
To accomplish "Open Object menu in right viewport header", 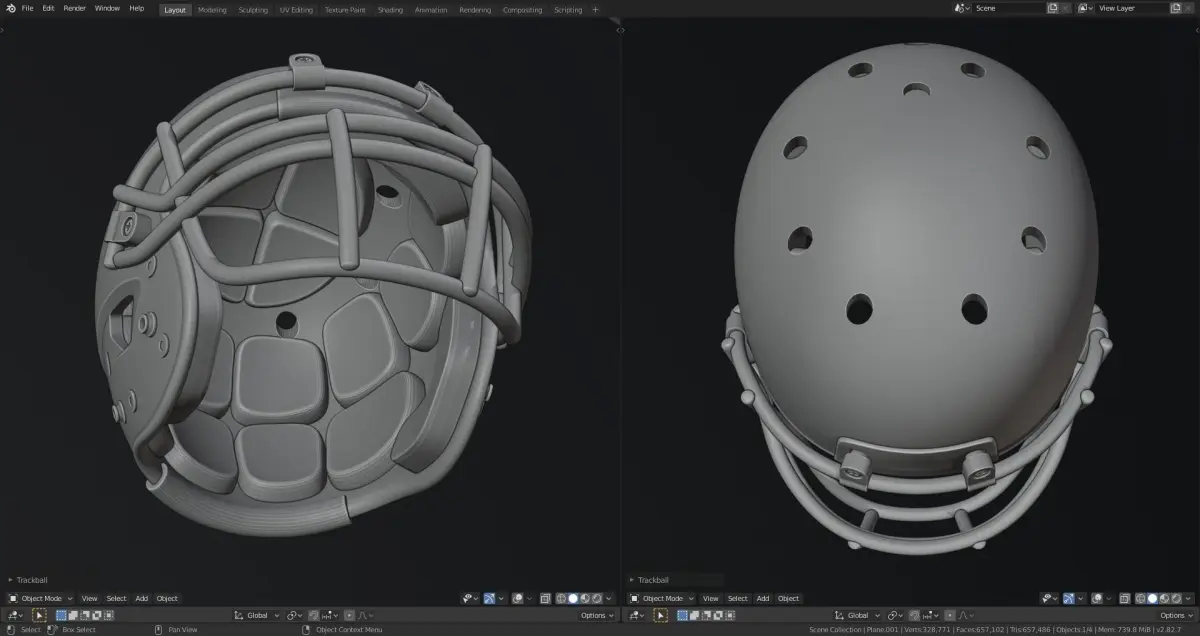I will click(x=788, y=598).
